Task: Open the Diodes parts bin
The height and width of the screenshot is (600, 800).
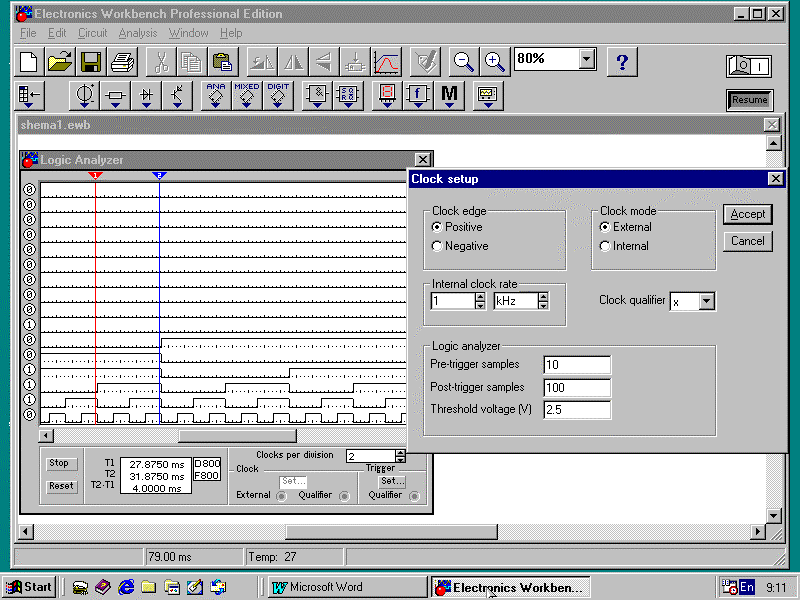Action: pos(146,95)
